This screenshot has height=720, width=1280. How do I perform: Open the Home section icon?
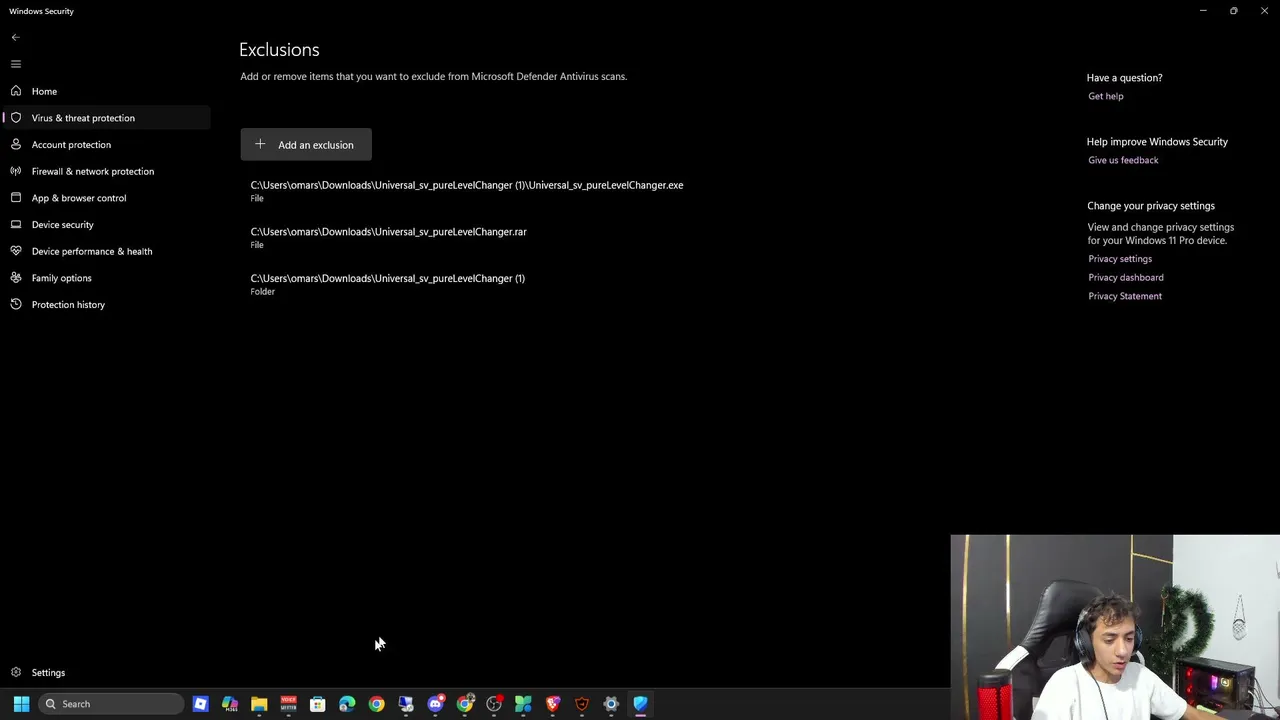15,91
